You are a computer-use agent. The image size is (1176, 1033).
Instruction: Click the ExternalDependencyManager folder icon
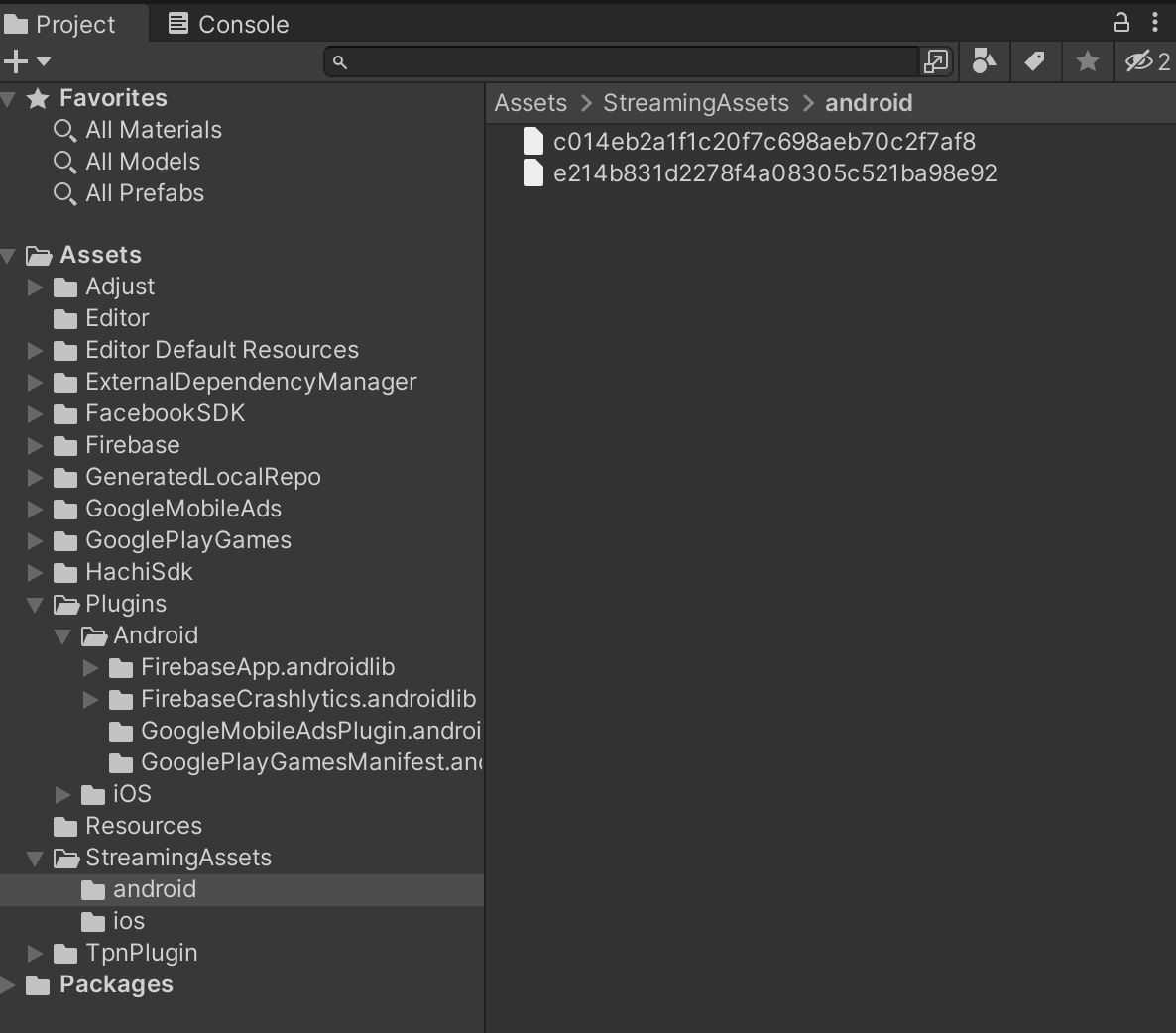tap(65, 383)
